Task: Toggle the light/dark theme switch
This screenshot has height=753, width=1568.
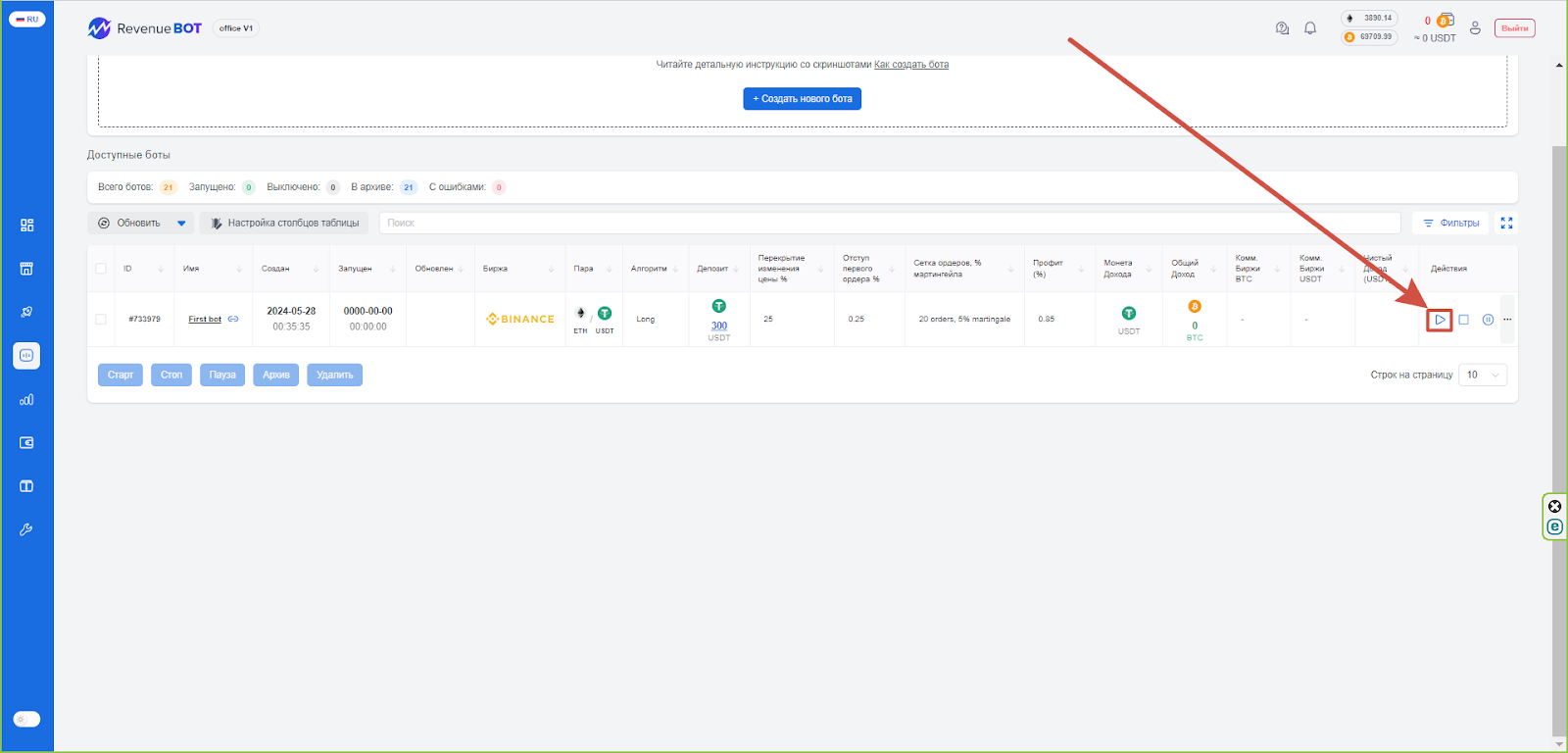Action: 26,719
